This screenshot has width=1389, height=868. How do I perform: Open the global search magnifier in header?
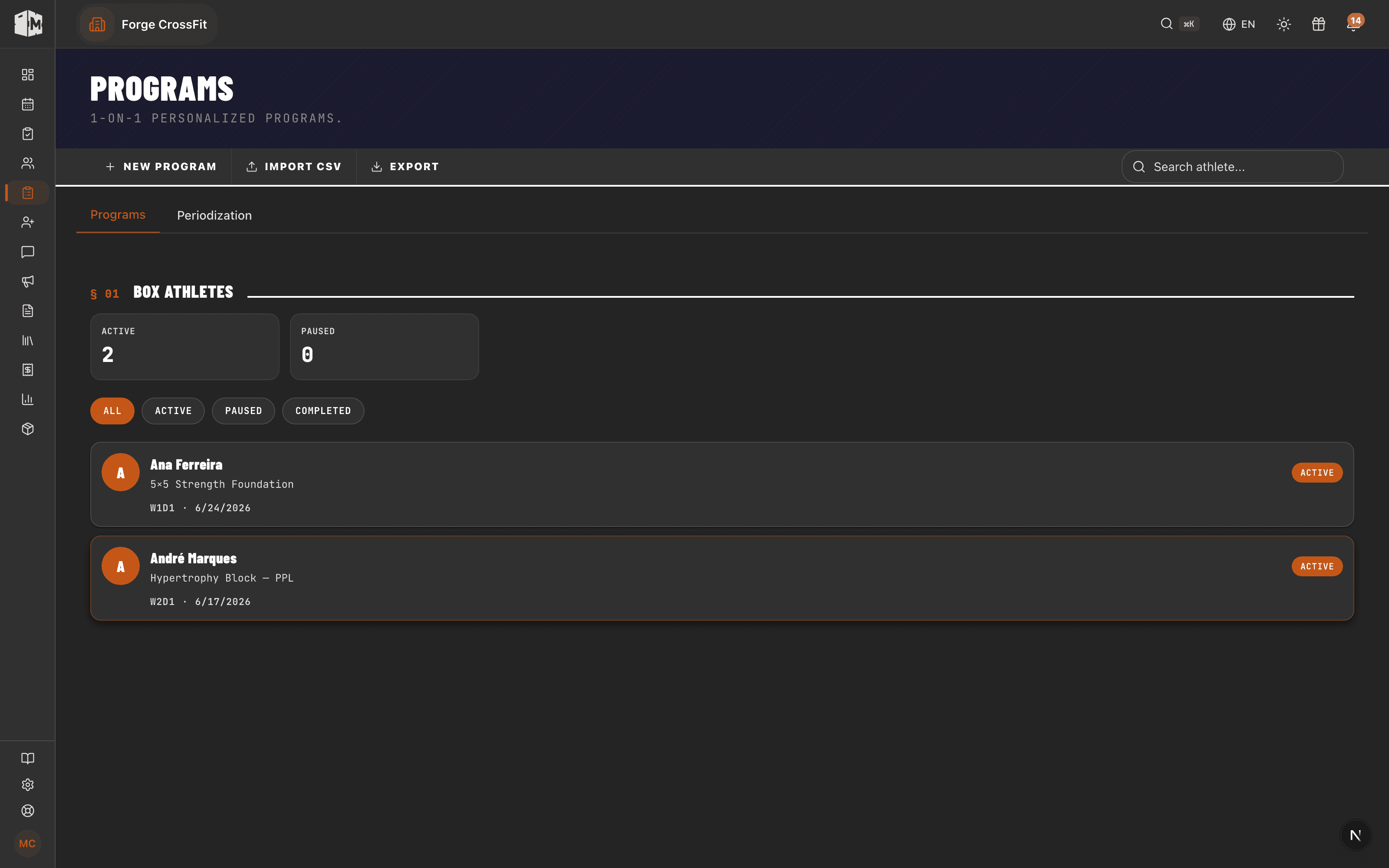pyautogui.click(x=1166, y=23)
